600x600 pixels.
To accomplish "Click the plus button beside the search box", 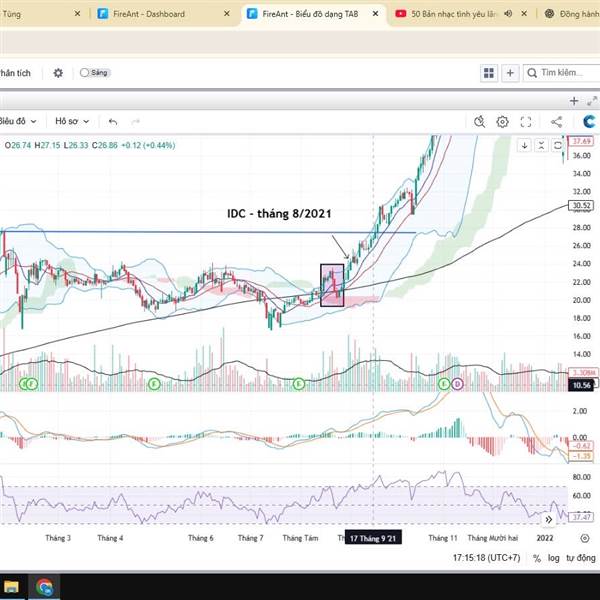I will (510, 73).
